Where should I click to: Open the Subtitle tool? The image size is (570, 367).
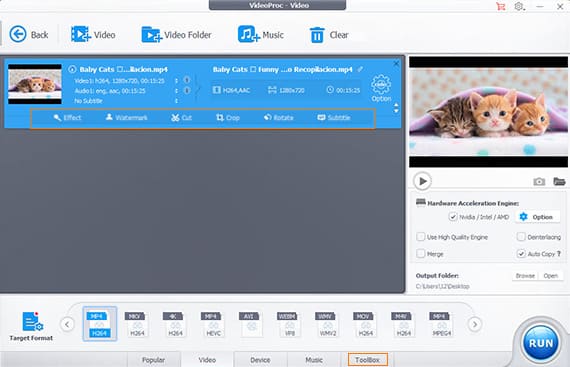pos(334,118)
